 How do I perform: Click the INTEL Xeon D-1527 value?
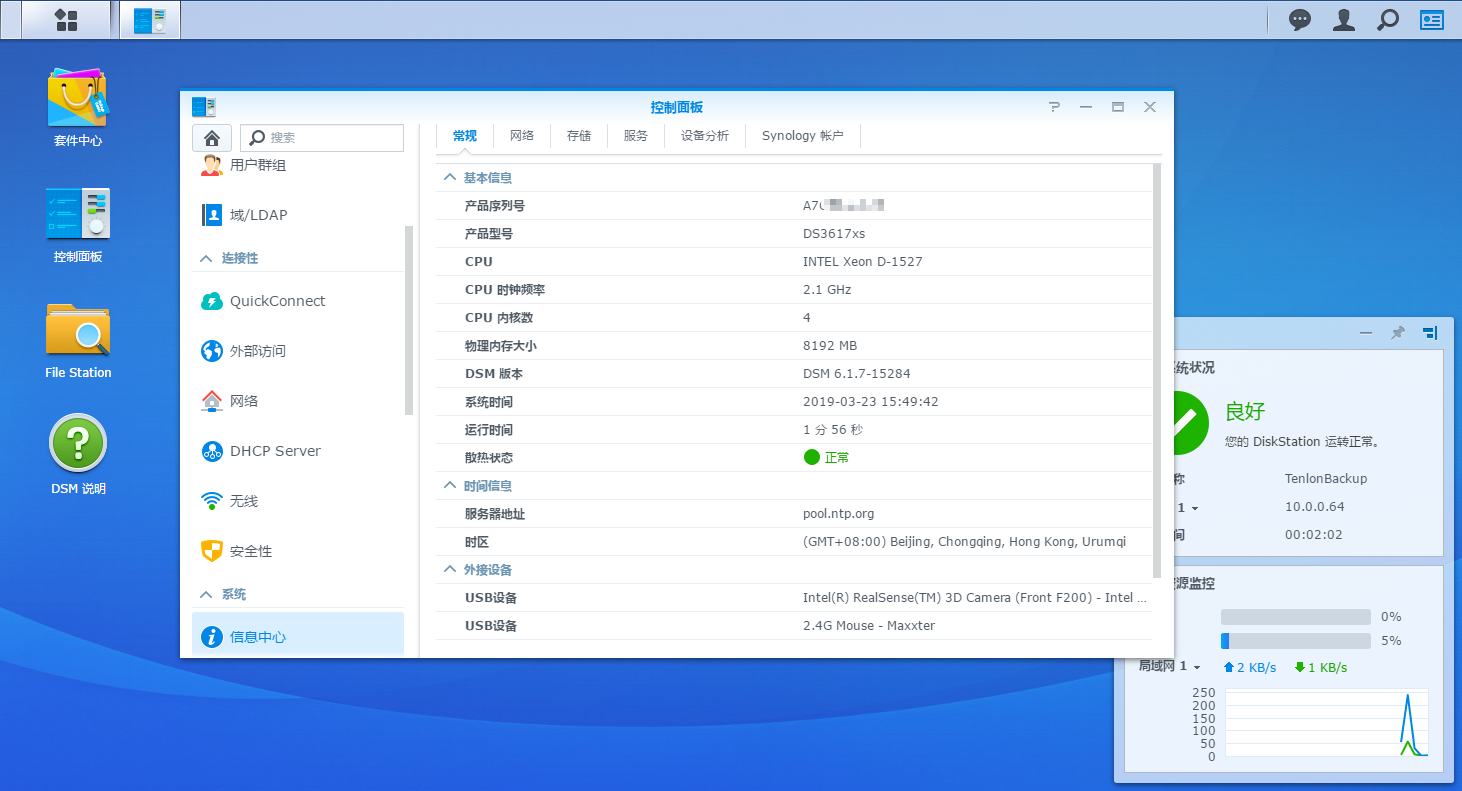pyautogui.click(x=863, y=262)
